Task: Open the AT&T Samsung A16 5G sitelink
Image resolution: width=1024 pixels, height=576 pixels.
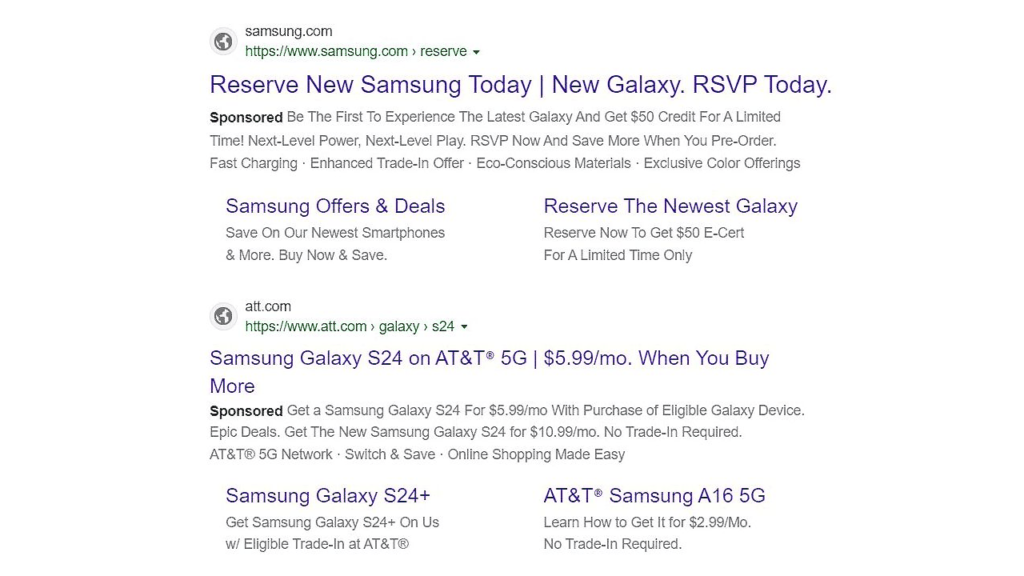Action: 654,496
